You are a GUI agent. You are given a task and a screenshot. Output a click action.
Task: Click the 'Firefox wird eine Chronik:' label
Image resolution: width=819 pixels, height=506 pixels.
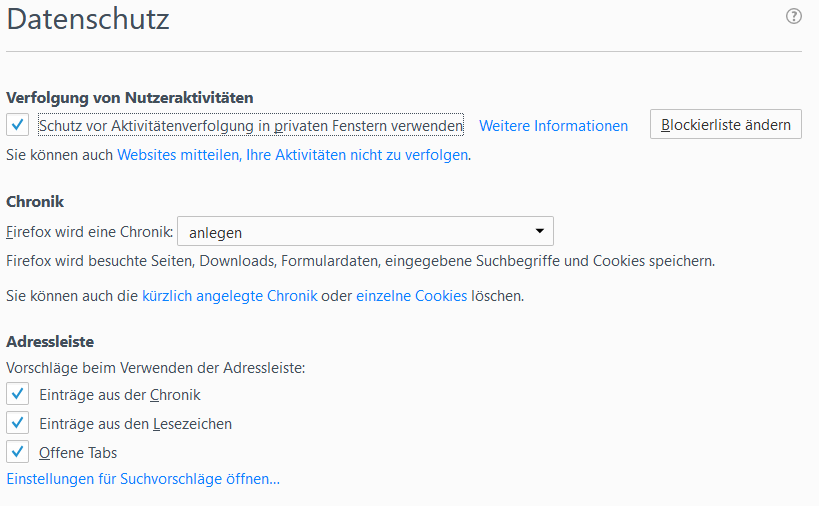tap(90, 232)
